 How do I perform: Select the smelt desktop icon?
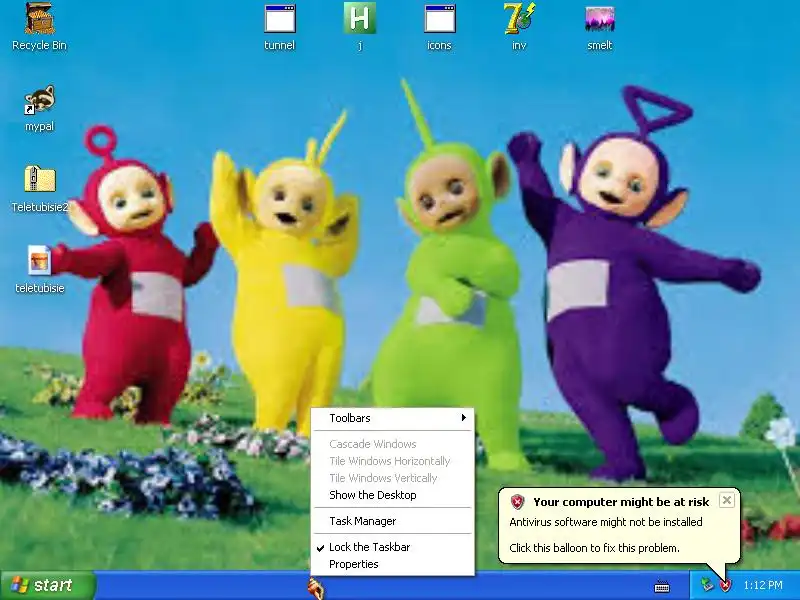point(599,28)
